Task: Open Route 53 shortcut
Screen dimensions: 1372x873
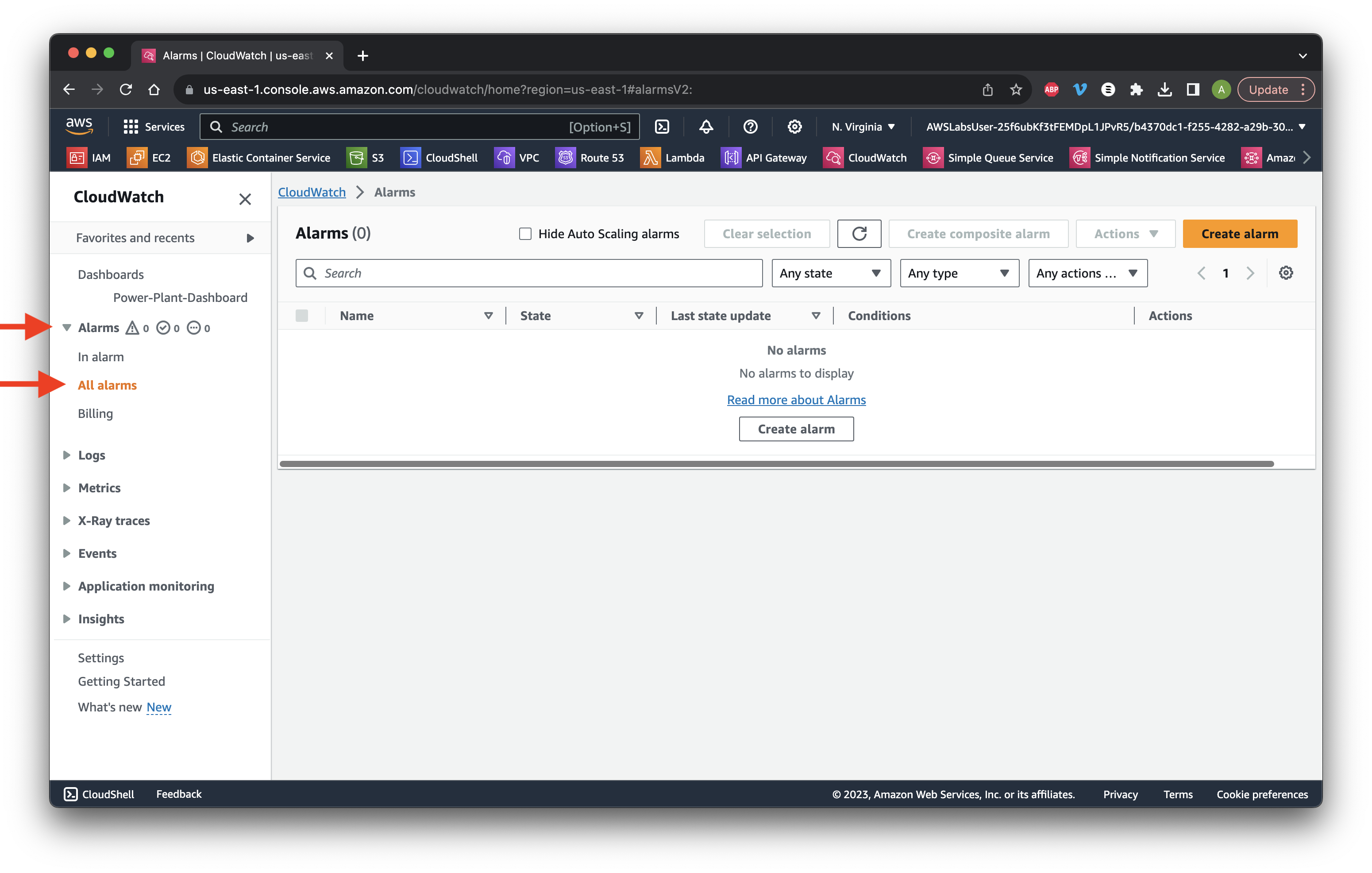Action: click(590, 158)
